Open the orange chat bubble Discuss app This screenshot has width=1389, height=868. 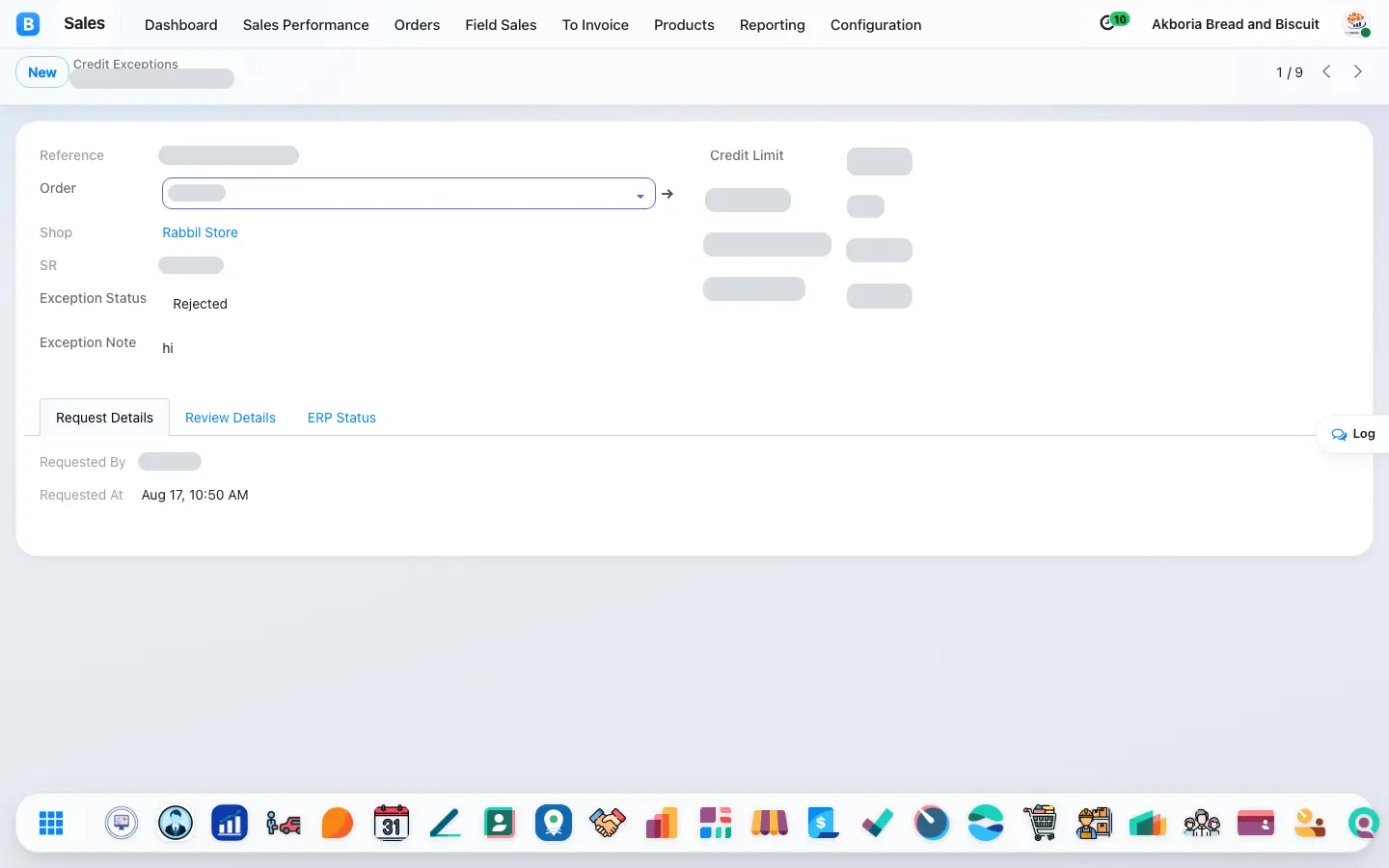click(x=338, y=823)
